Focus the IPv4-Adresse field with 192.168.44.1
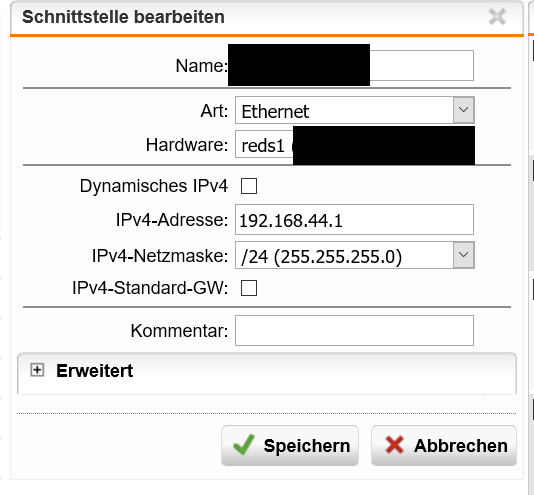Viewport: 534px width, 495px height. click(x=354, y=220)
